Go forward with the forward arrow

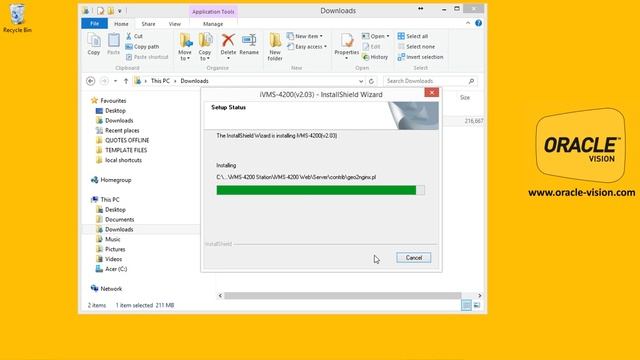pos(104,81)
